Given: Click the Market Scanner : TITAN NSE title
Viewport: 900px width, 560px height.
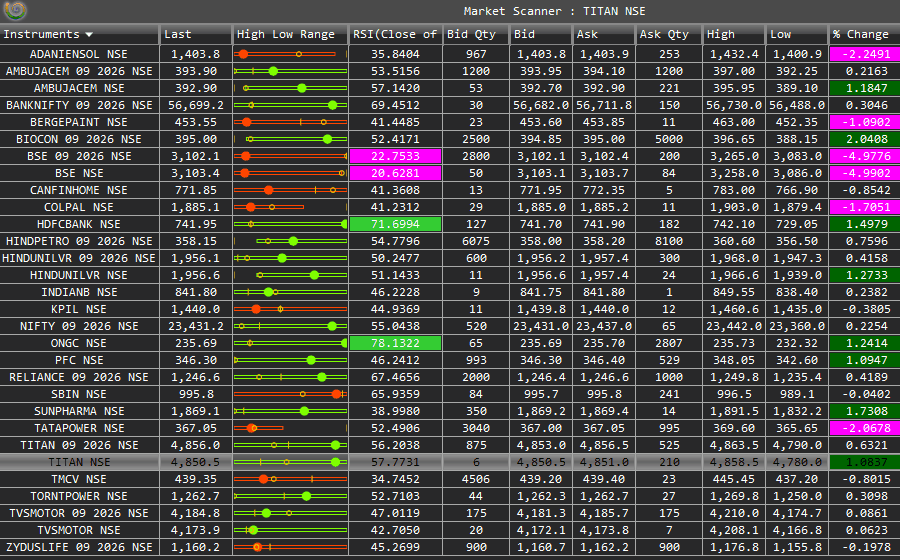Looking at the screenshot, I should point(554,11).
